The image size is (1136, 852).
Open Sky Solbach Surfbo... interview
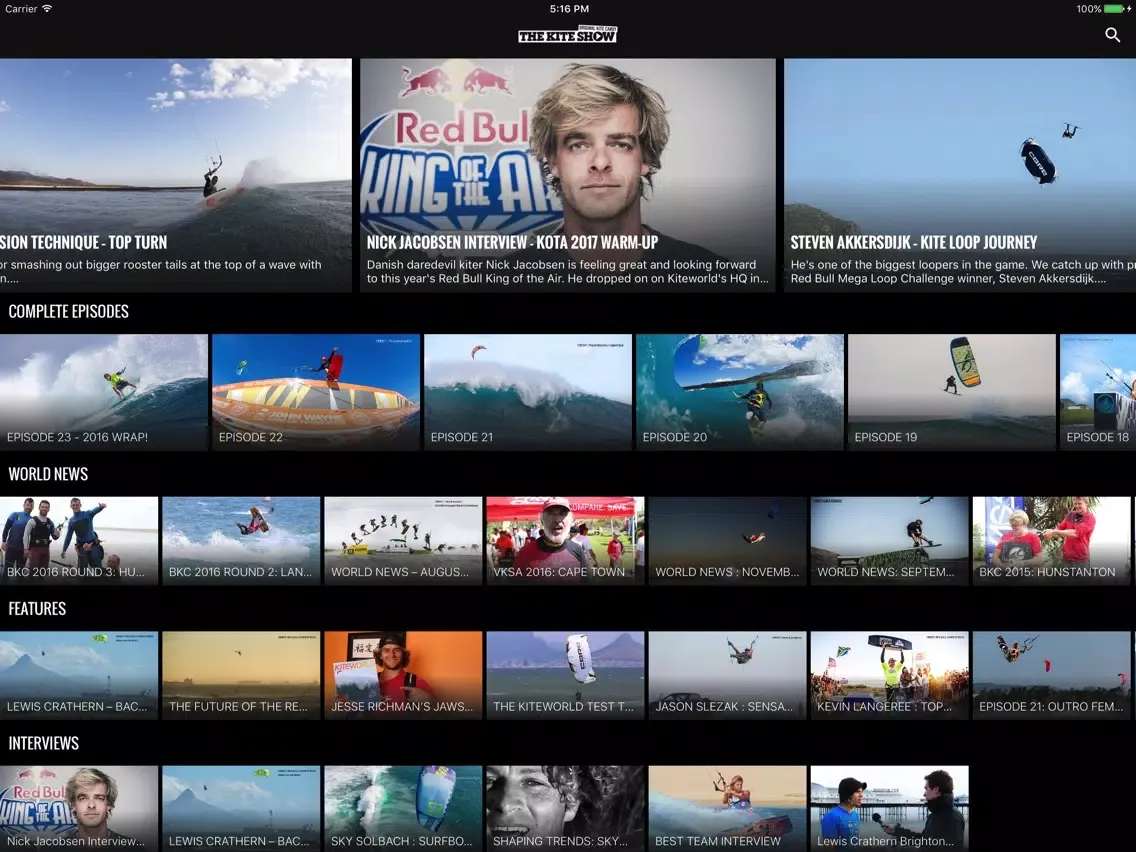[x=403, y=809]
